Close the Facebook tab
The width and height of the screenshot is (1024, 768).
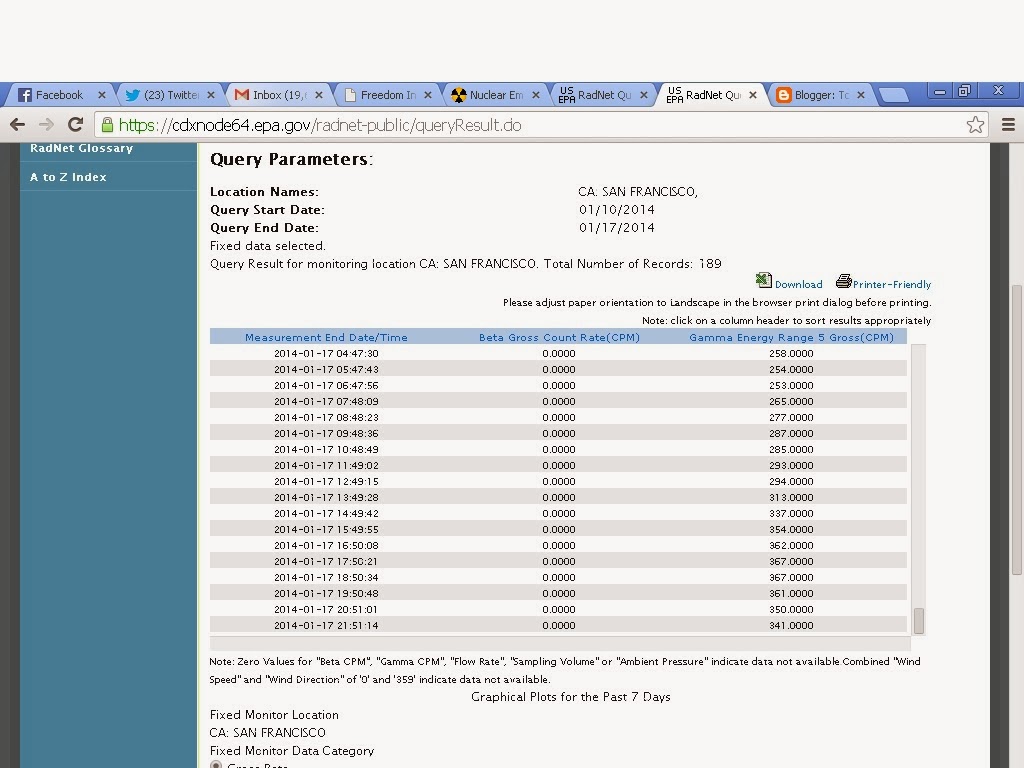pyautogui.click(x=102, y=95)
